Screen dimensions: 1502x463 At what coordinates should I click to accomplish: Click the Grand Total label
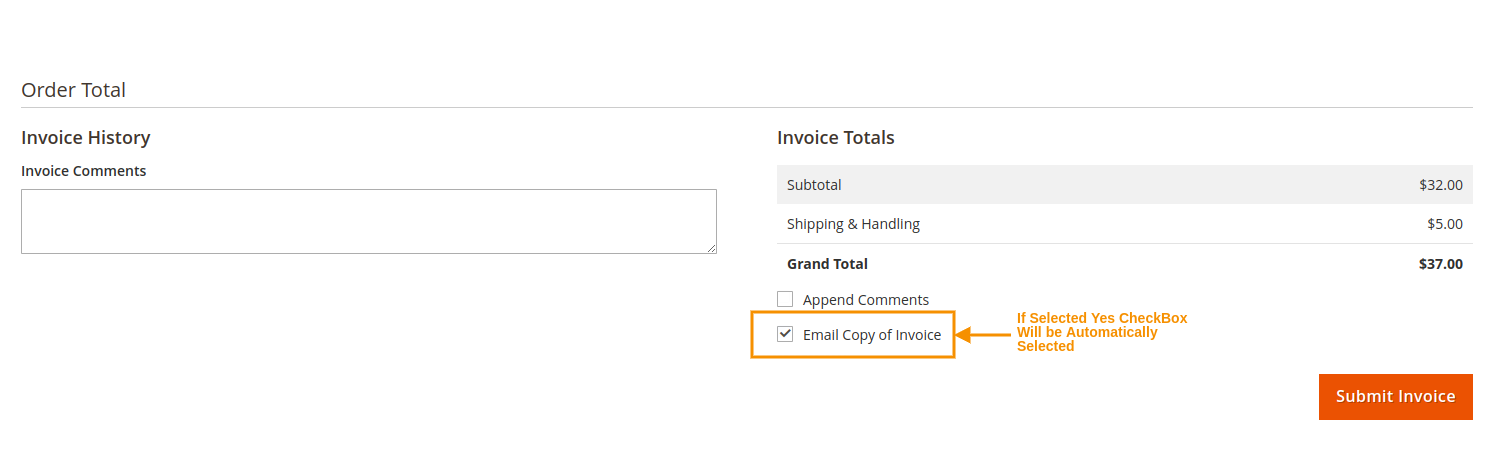[x=827, y=264]
